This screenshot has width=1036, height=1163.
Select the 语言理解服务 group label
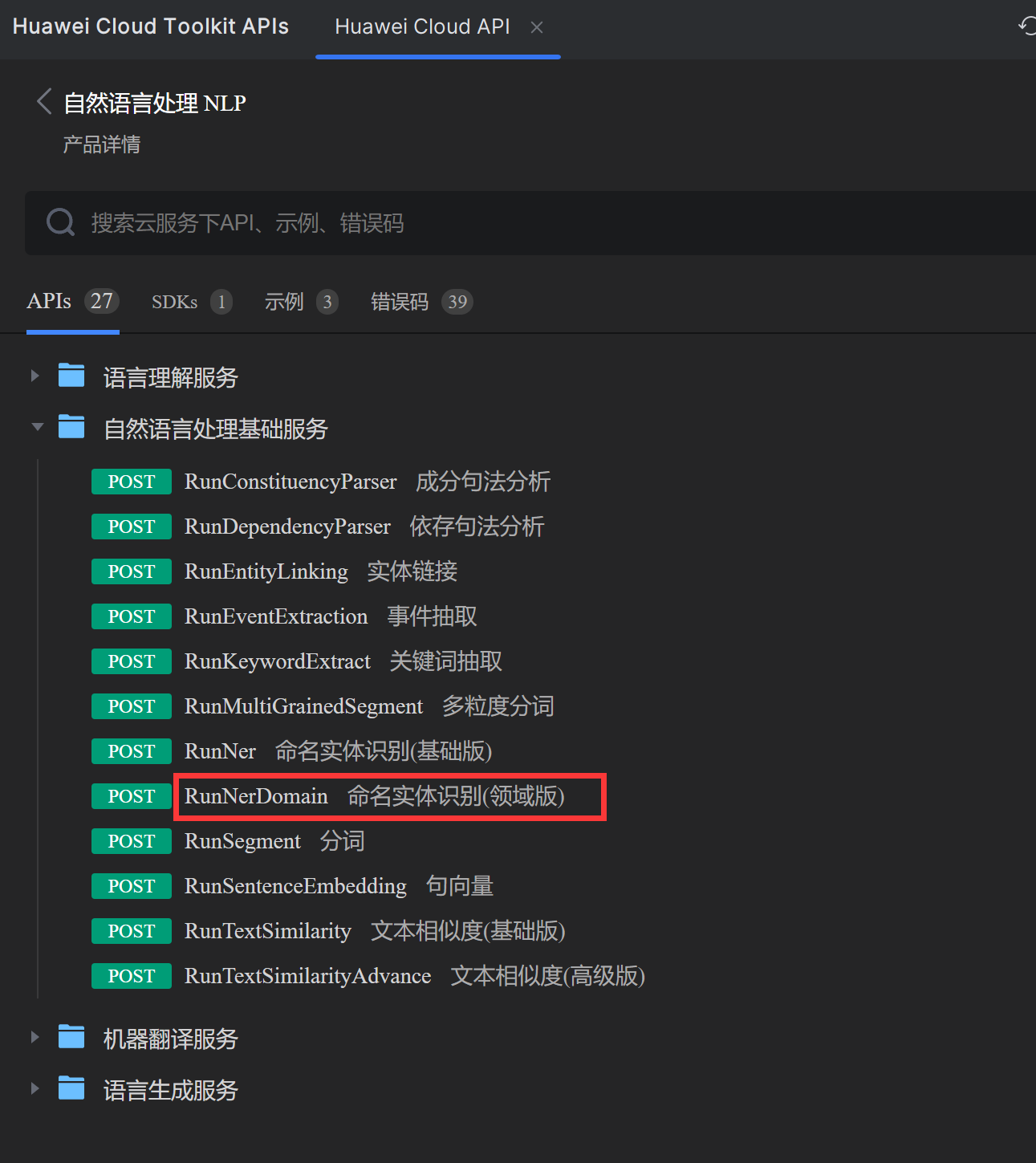pyautogui.click(x=171, y=377)
